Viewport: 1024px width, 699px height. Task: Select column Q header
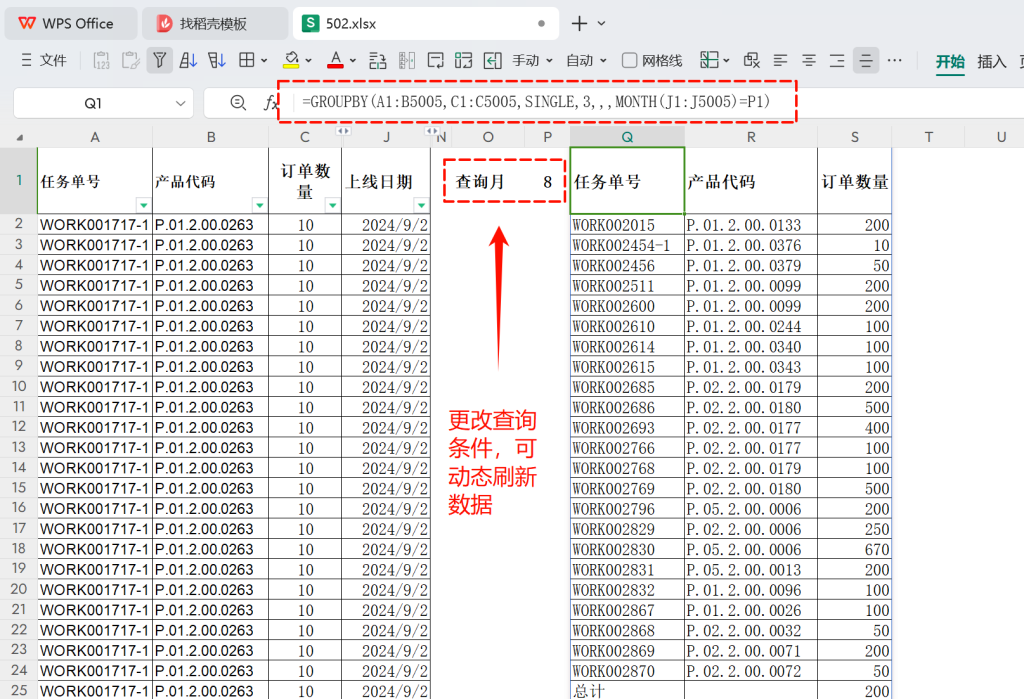[x=627, y=137]
